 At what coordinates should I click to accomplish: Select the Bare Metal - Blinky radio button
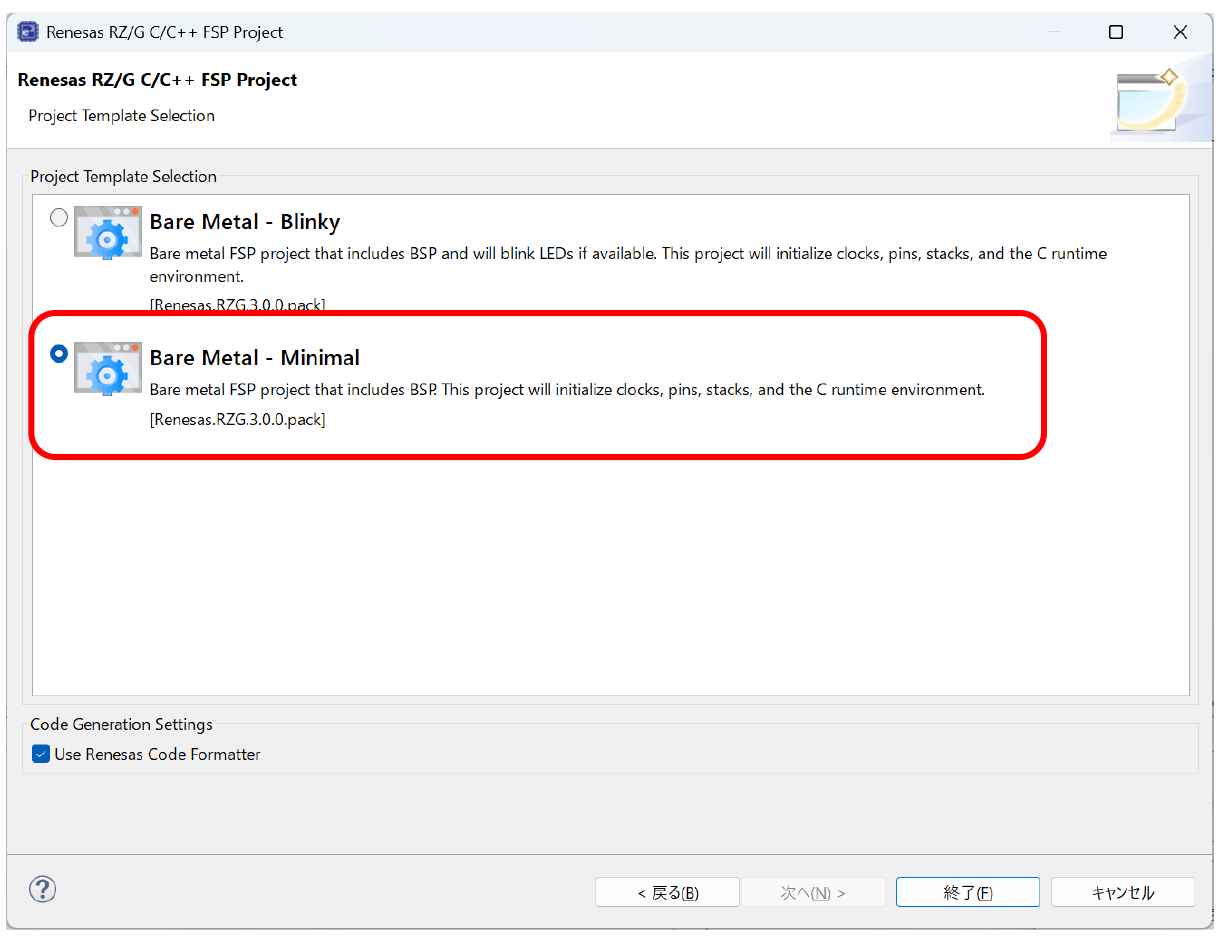[x=60, y=217]
